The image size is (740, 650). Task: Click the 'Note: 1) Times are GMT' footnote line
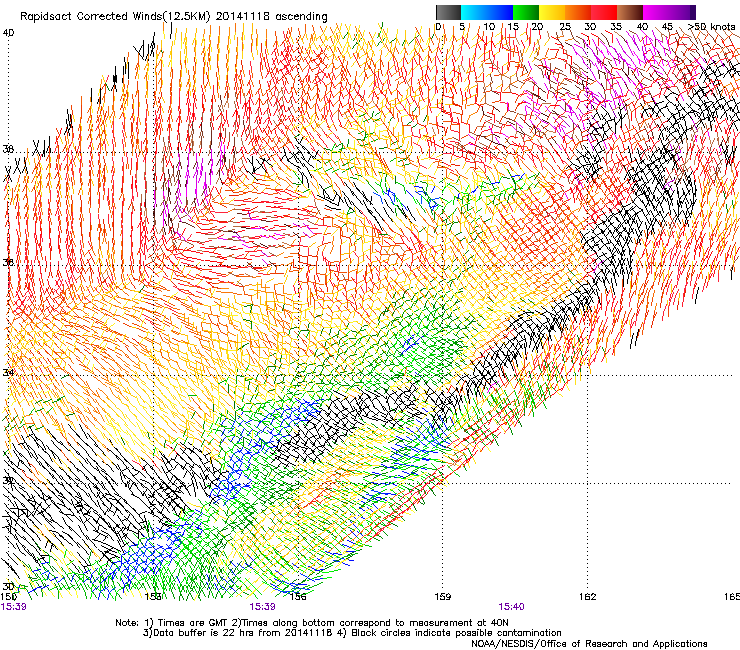(311, 623)
